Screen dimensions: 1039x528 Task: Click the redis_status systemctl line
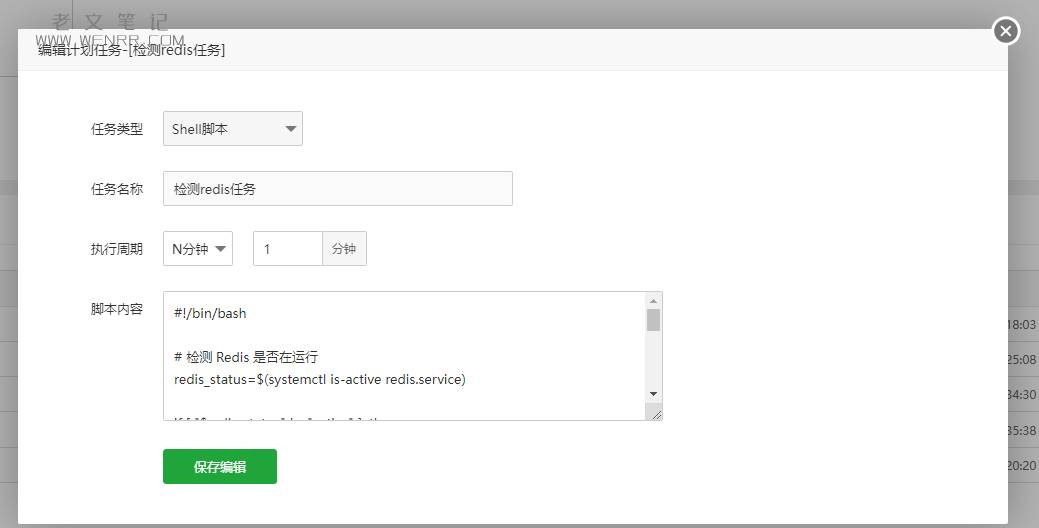(x=320, y=380)
